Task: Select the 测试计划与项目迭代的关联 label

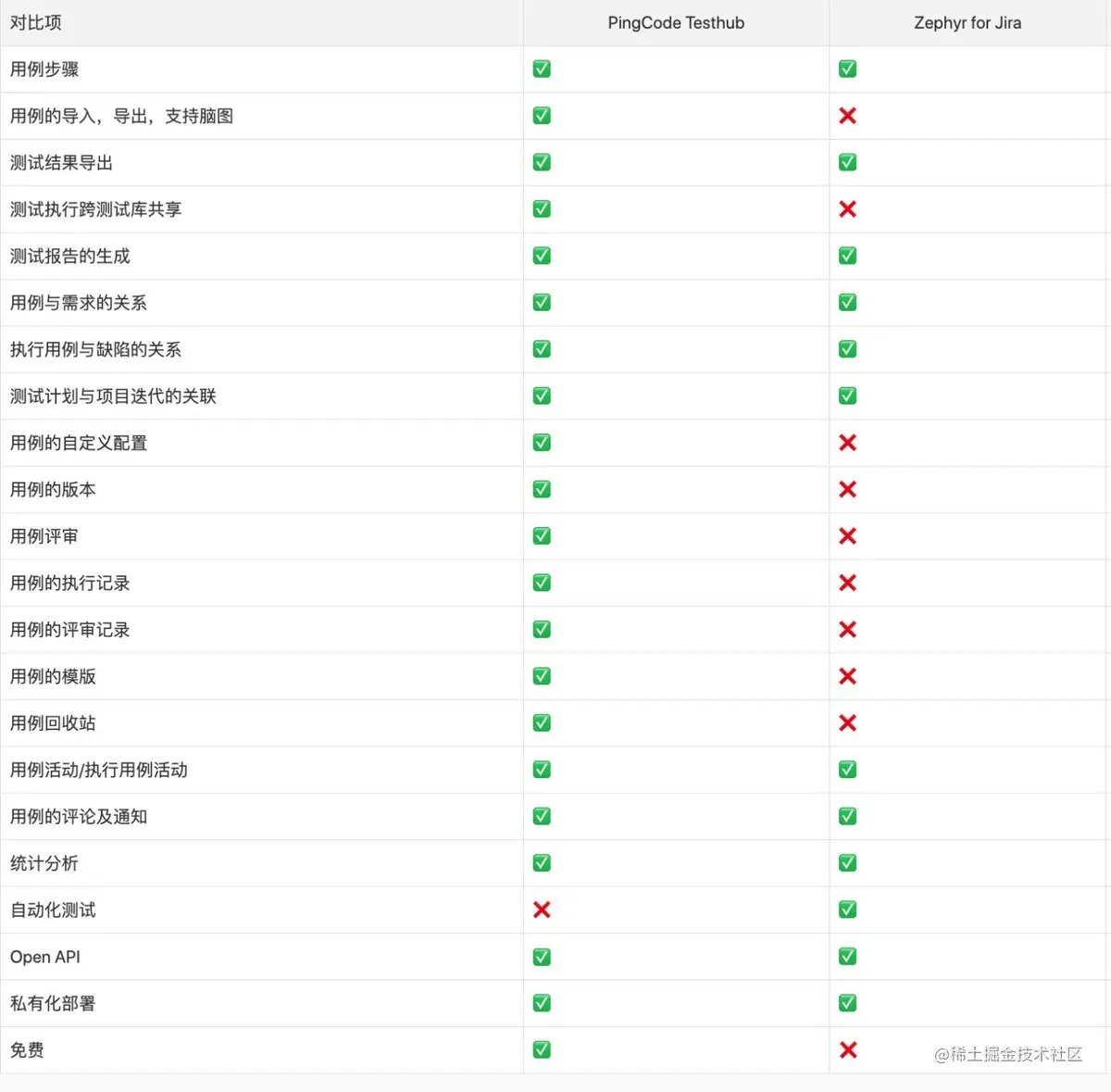Action: click(x=113, y=396)
